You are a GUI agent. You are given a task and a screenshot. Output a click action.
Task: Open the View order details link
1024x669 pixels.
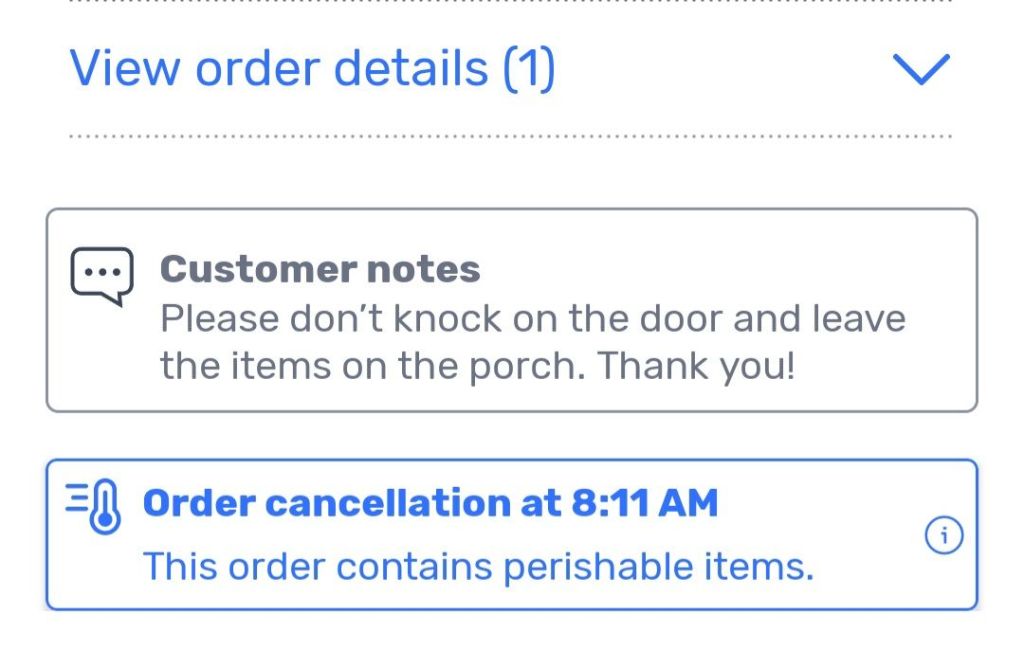coord(312,69)
